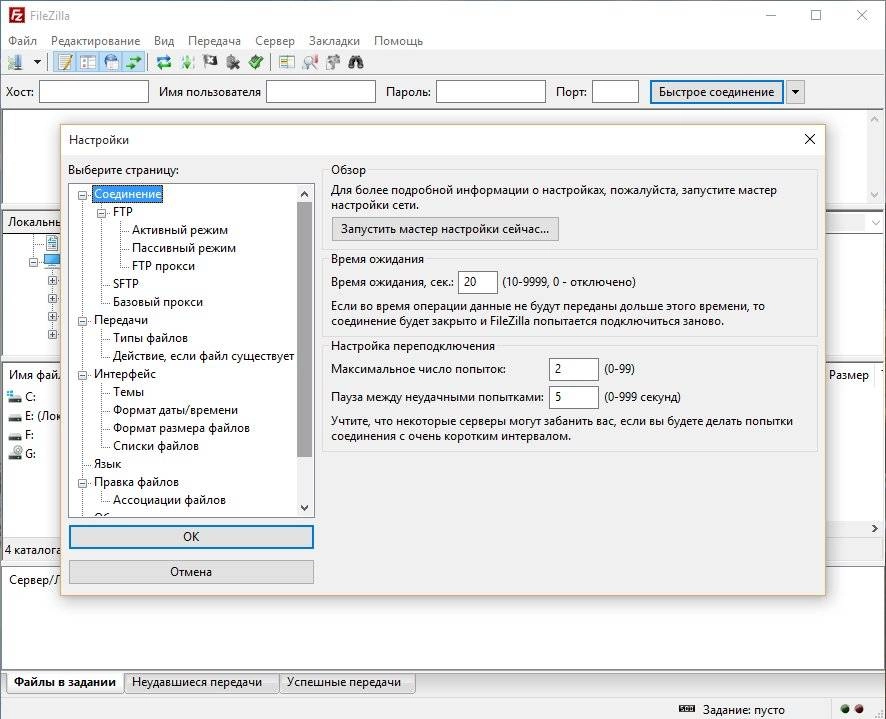Click the FileZilla logo in title bar
Screen dimensions: 886x719
(x=16, y=15)
